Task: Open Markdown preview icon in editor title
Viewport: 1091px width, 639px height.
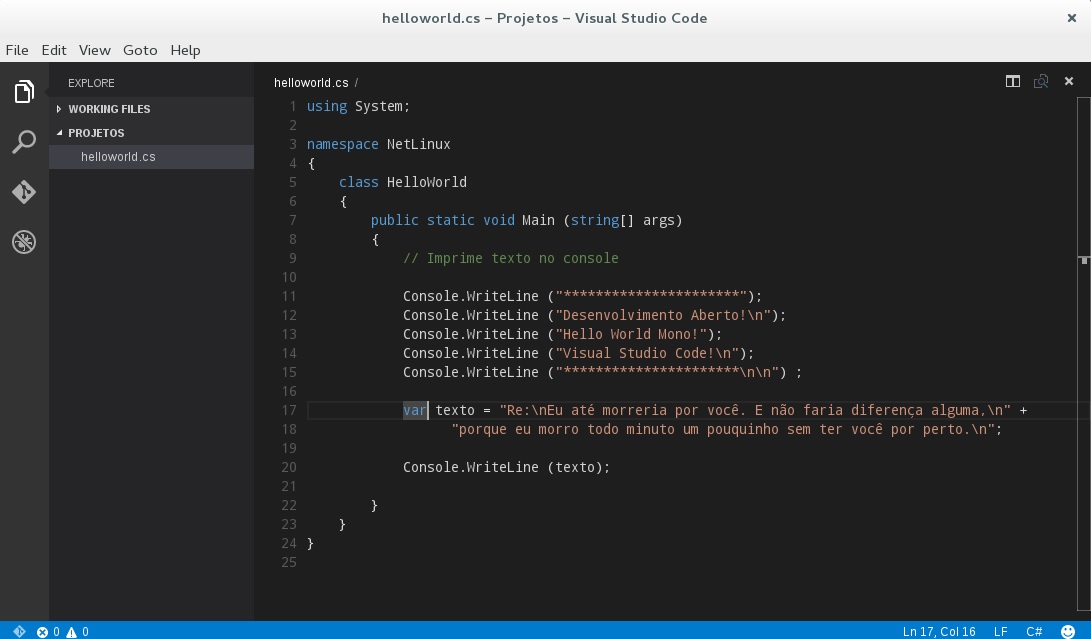Action: pos(1041,81)
